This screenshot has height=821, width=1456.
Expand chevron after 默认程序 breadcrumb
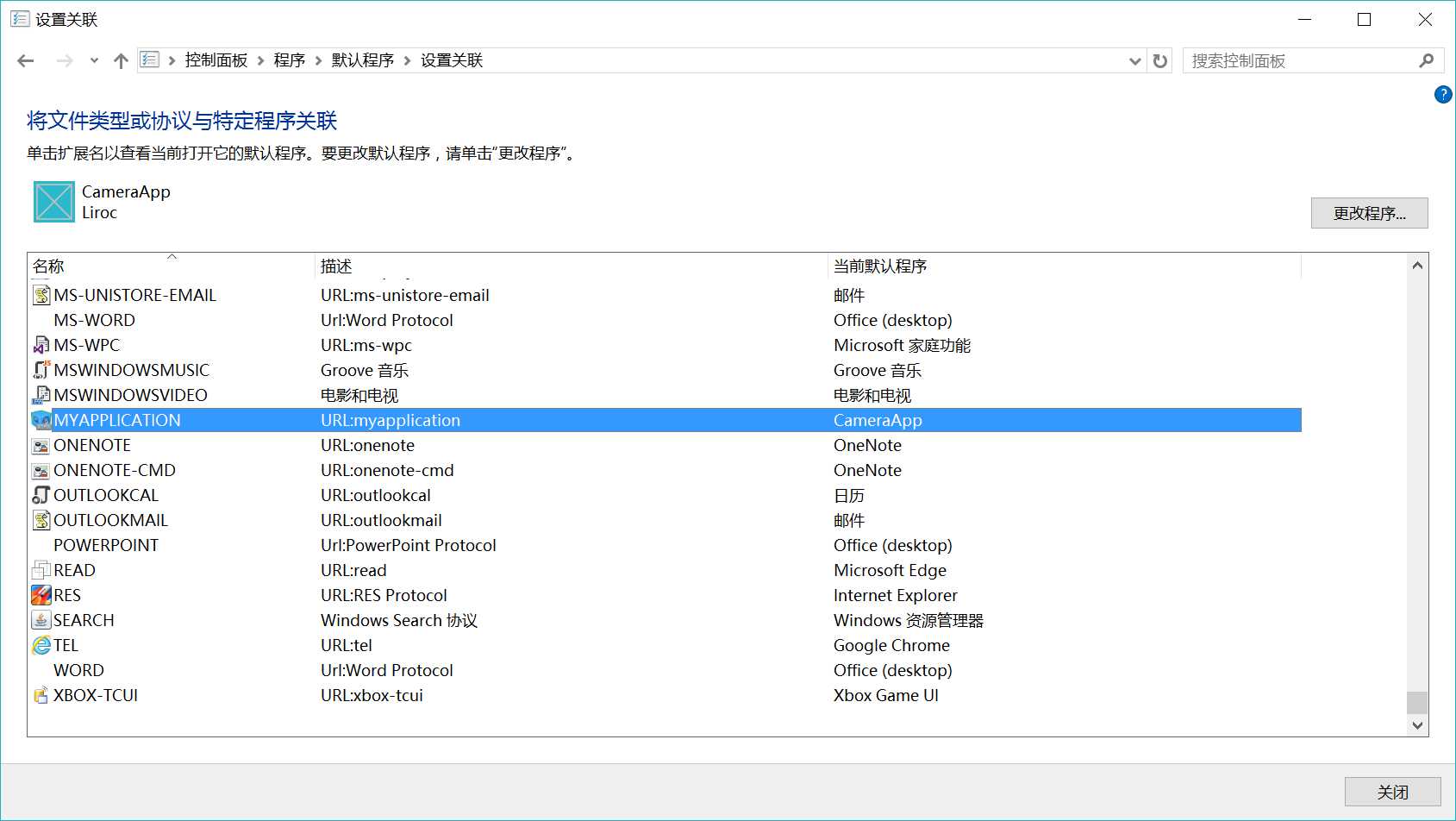(x=408, y=60)
